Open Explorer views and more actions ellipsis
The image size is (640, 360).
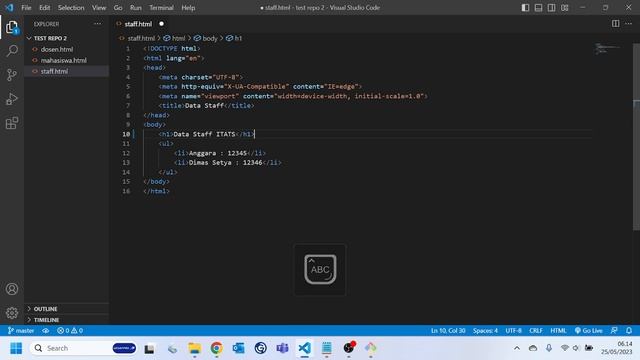coord(98,24)
